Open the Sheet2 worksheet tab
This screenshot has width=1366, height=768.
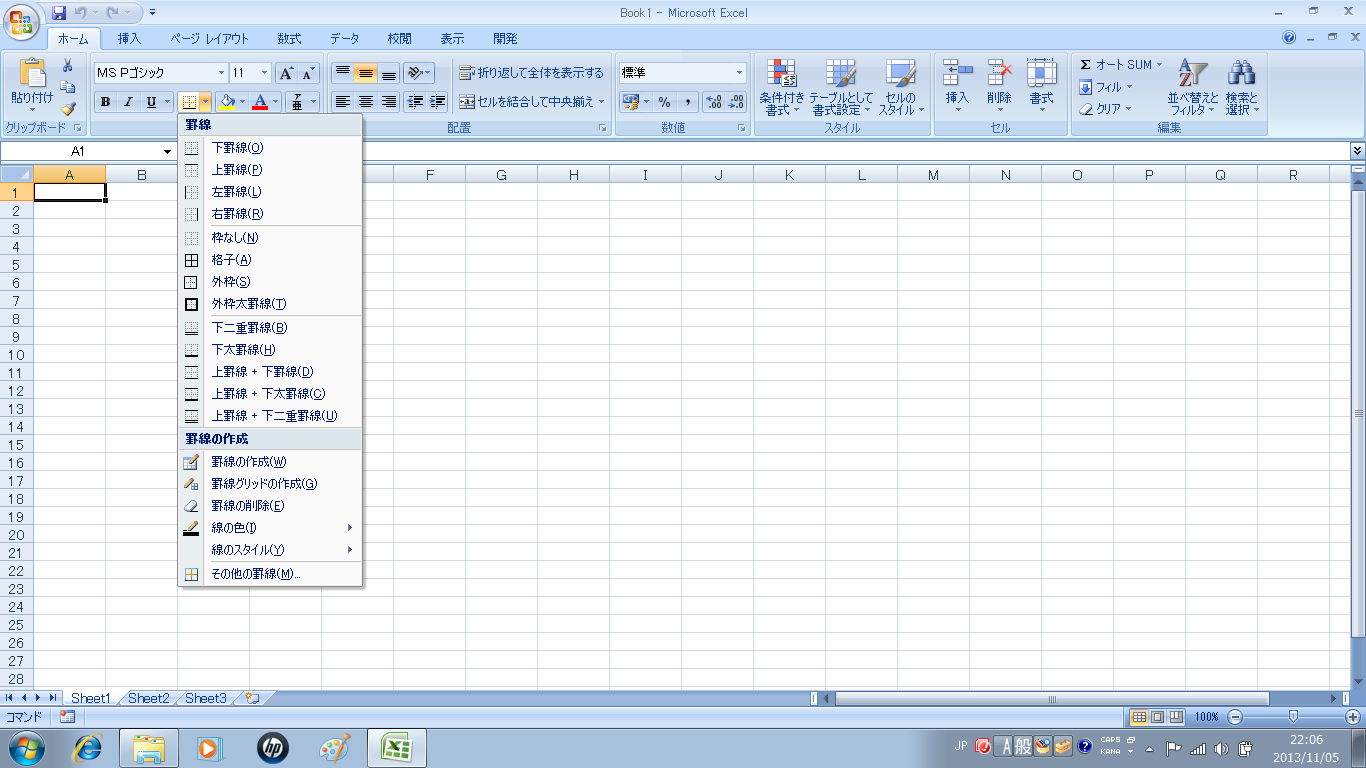click(148, 698)
